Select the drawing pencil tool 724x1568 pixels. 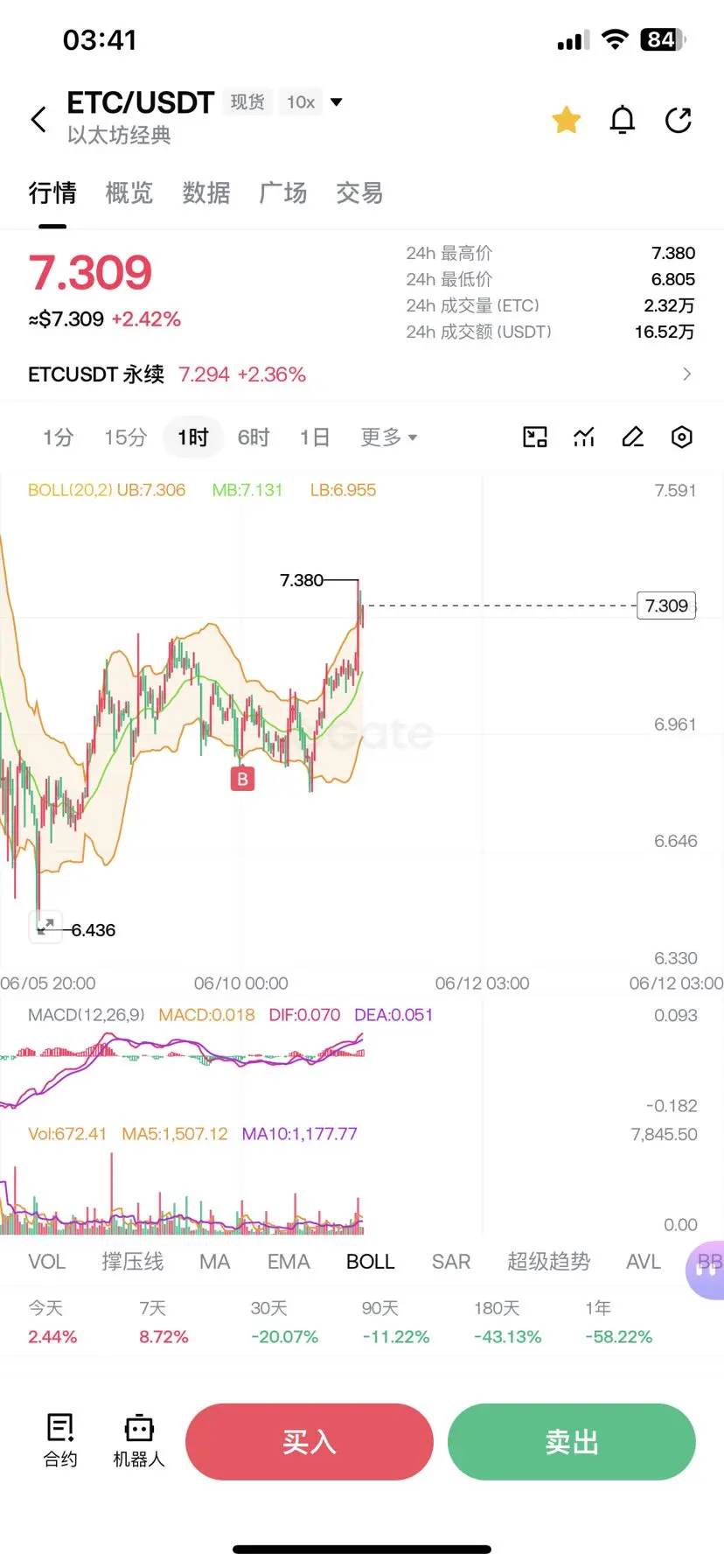click(x=633, y=437)
